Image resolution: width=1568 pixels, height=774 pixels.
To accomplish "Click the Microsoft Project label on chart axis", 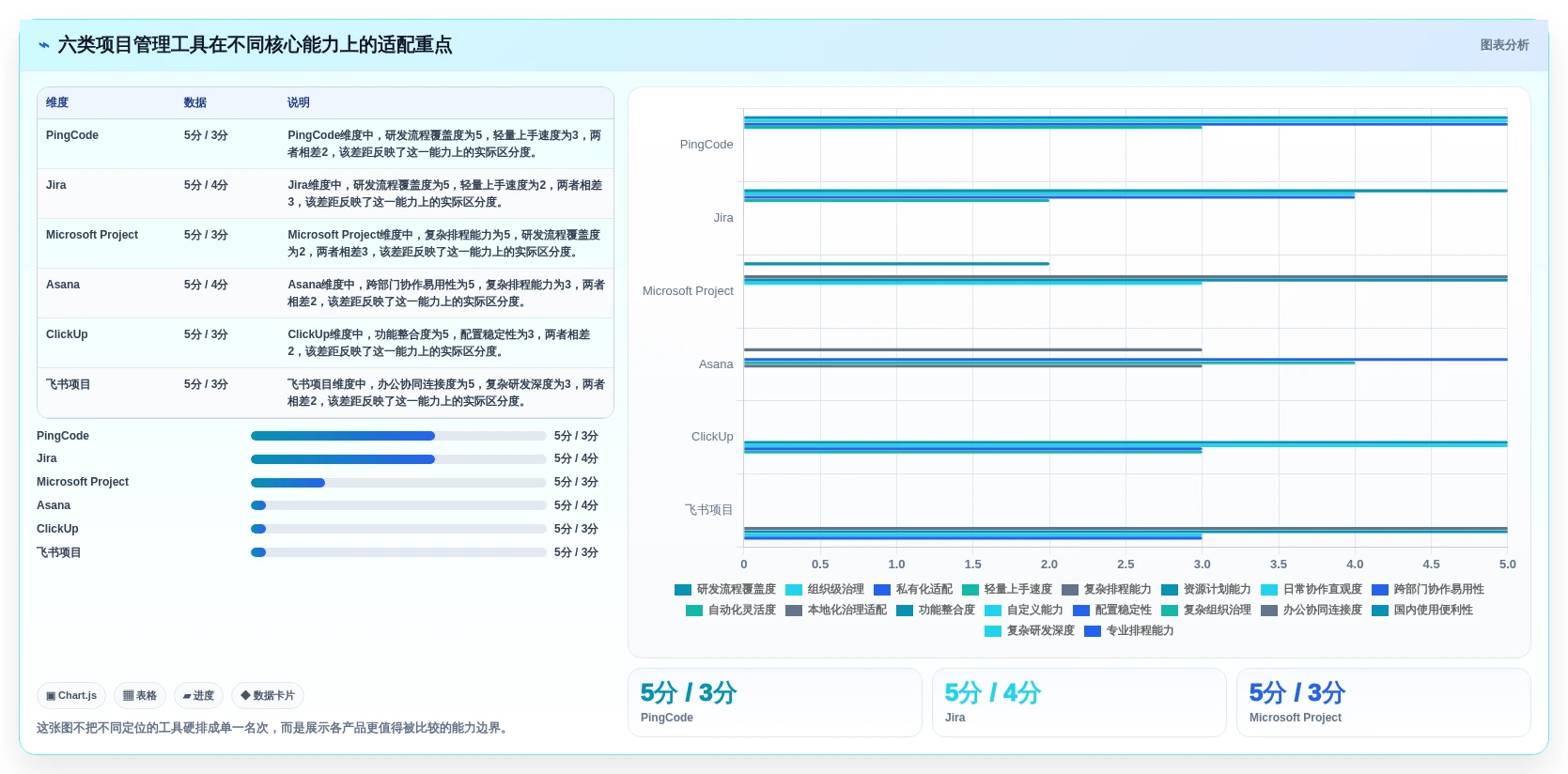I will click(688, 291).
